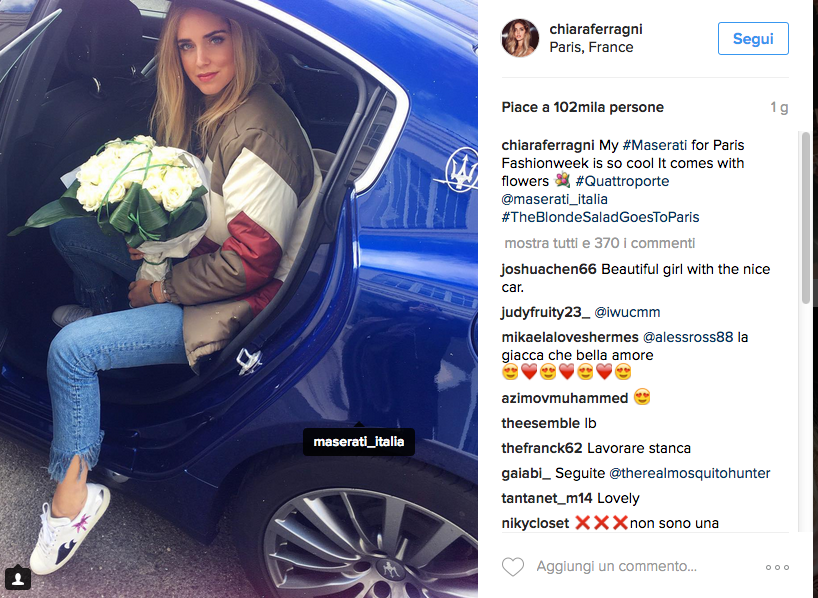Screen dimensions: 818x598
Task: Open @therealmosquitohunter mention
Action: coord(690,473)
